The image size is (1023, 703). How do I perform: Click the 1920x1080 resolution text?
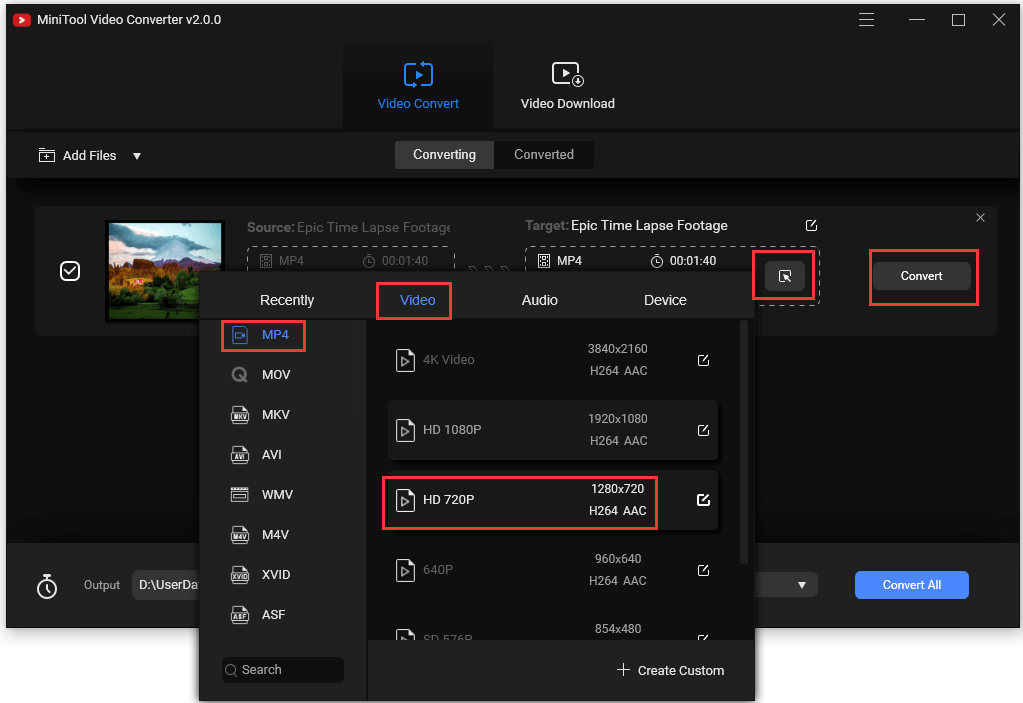click(617, 419)
